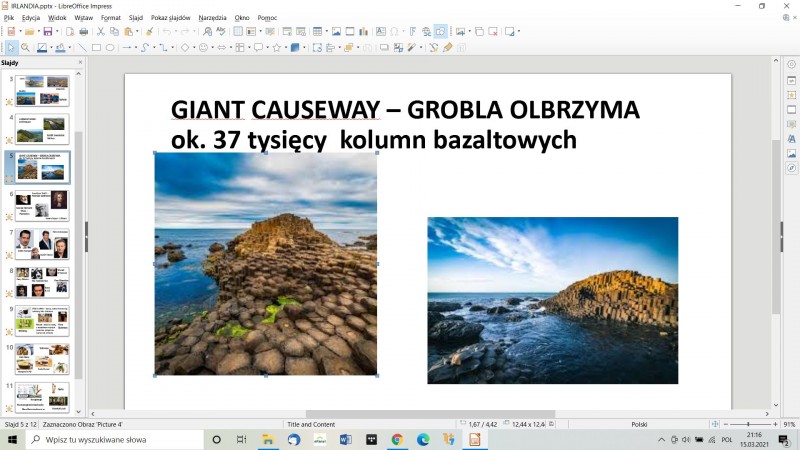The width and height of the screenshot is (800, 450).
Task: Select the Cut scissors icon
Action: [x=100, y=31]
